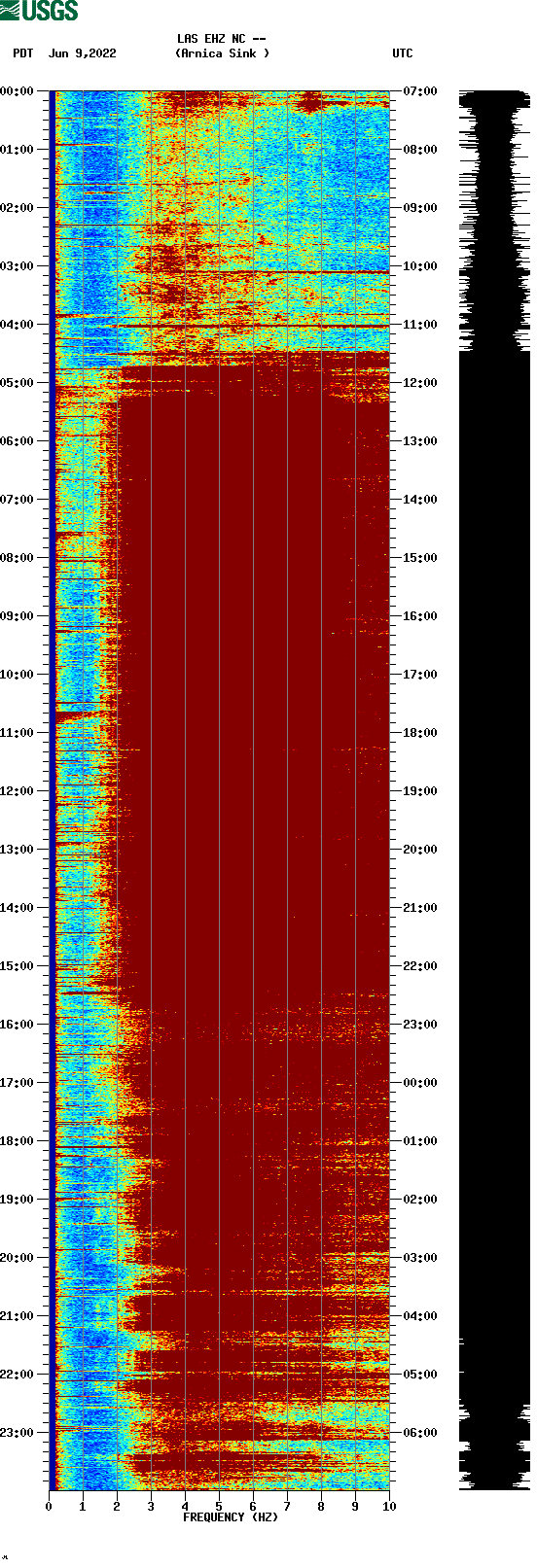Image resolution: width=537 pixels, height=1568 pixels.
Task: Click the UTC '07:00' time label
Action: point(420,91)
